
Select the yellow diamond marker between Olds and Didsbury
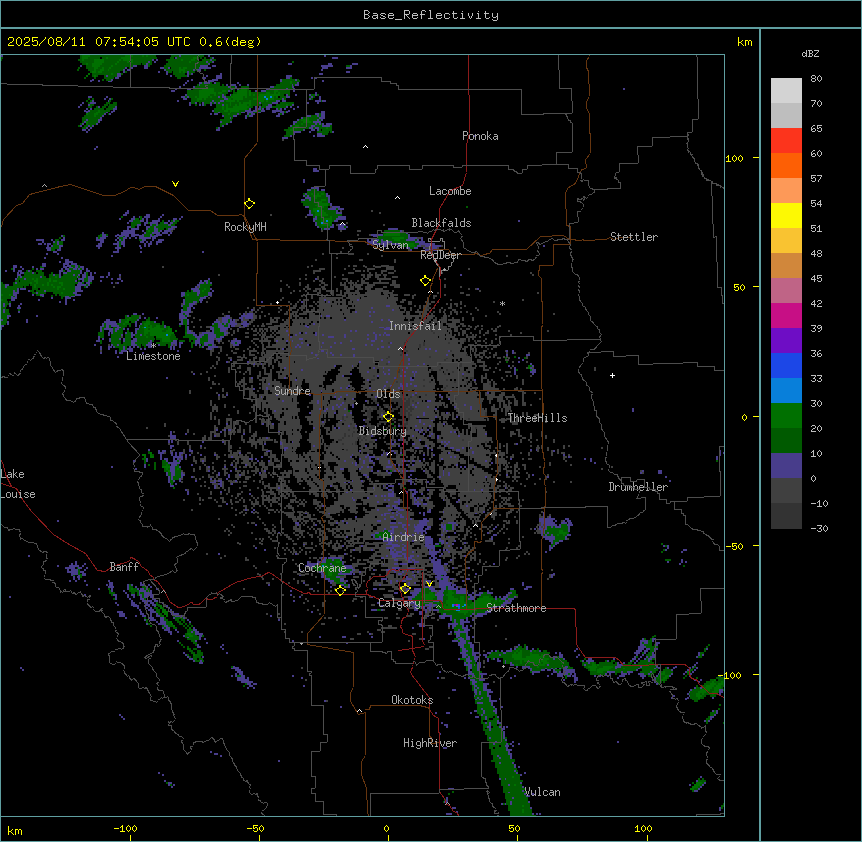click(x=388, y=417)
